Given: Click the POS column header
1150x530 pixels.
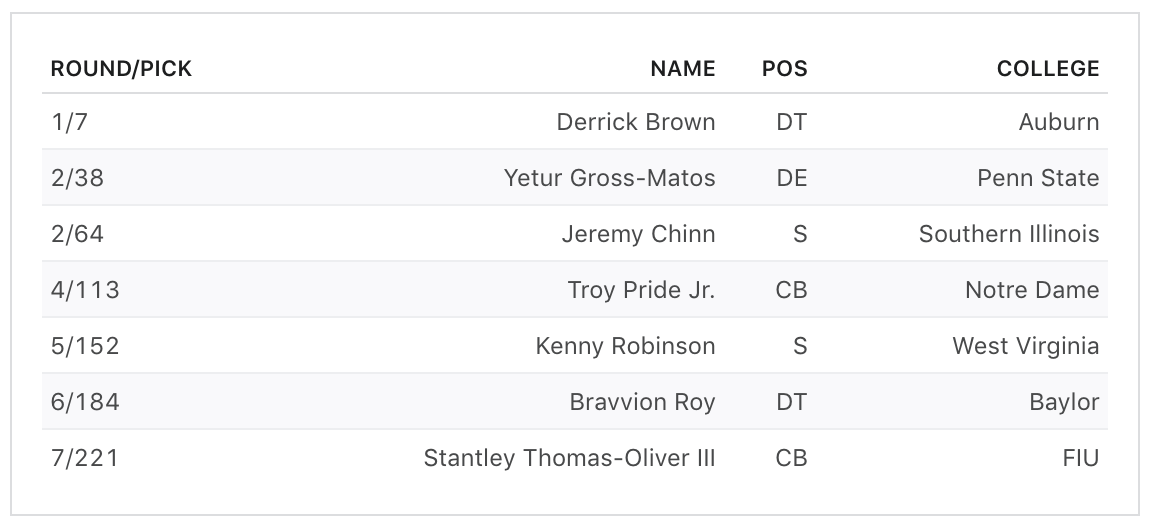Looking at the screenshot, I should (784, 69).
